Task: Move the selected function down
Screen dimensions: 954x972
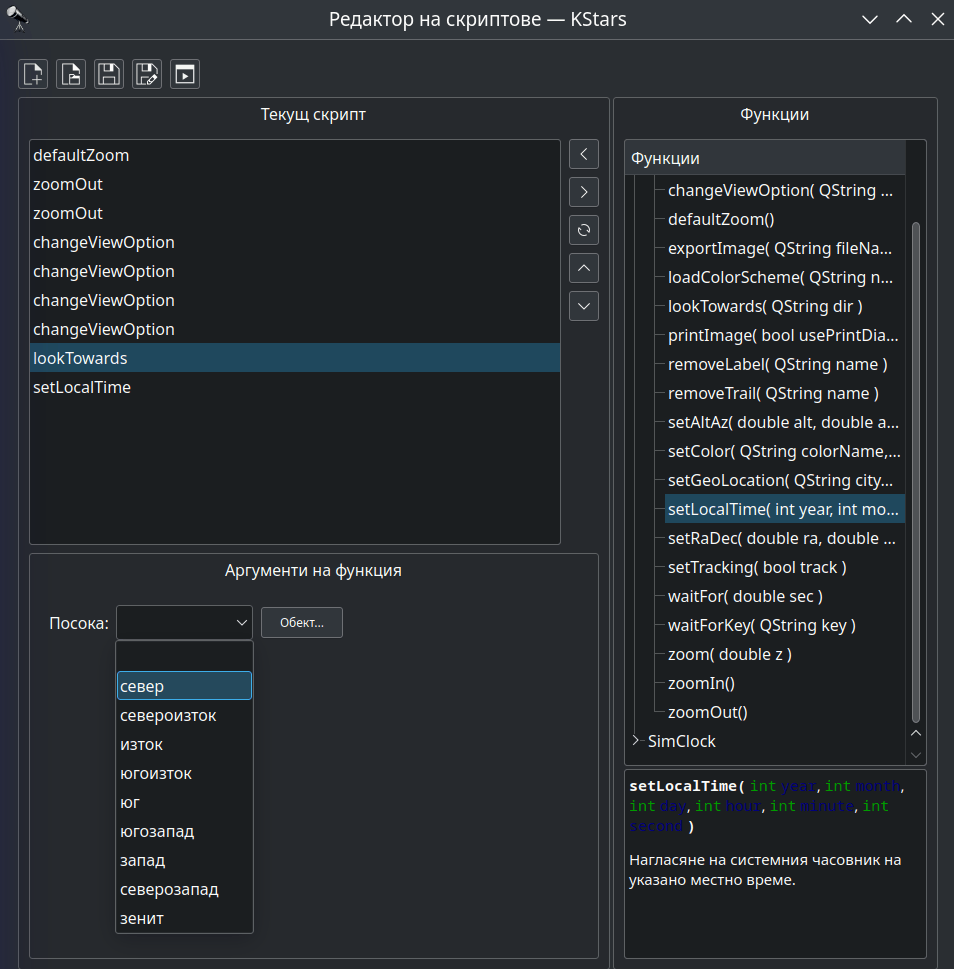Action: coord(584,305)
